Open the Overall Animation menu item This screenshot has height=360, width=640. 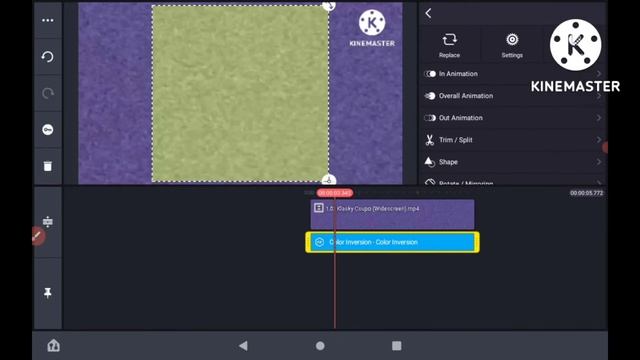[x=513, y=96]
